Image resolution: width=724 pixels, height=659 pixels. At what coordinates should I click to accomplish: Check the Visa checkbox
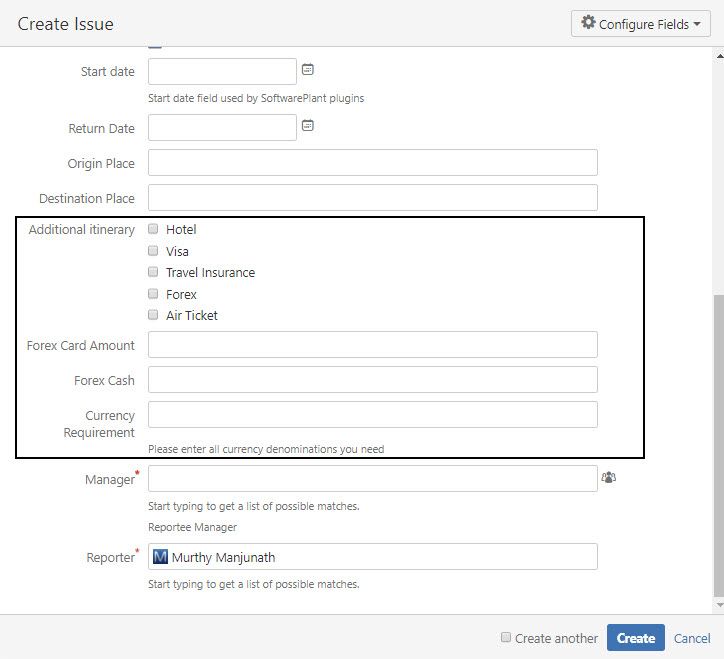pyautogui.click(x=153, y=251)
